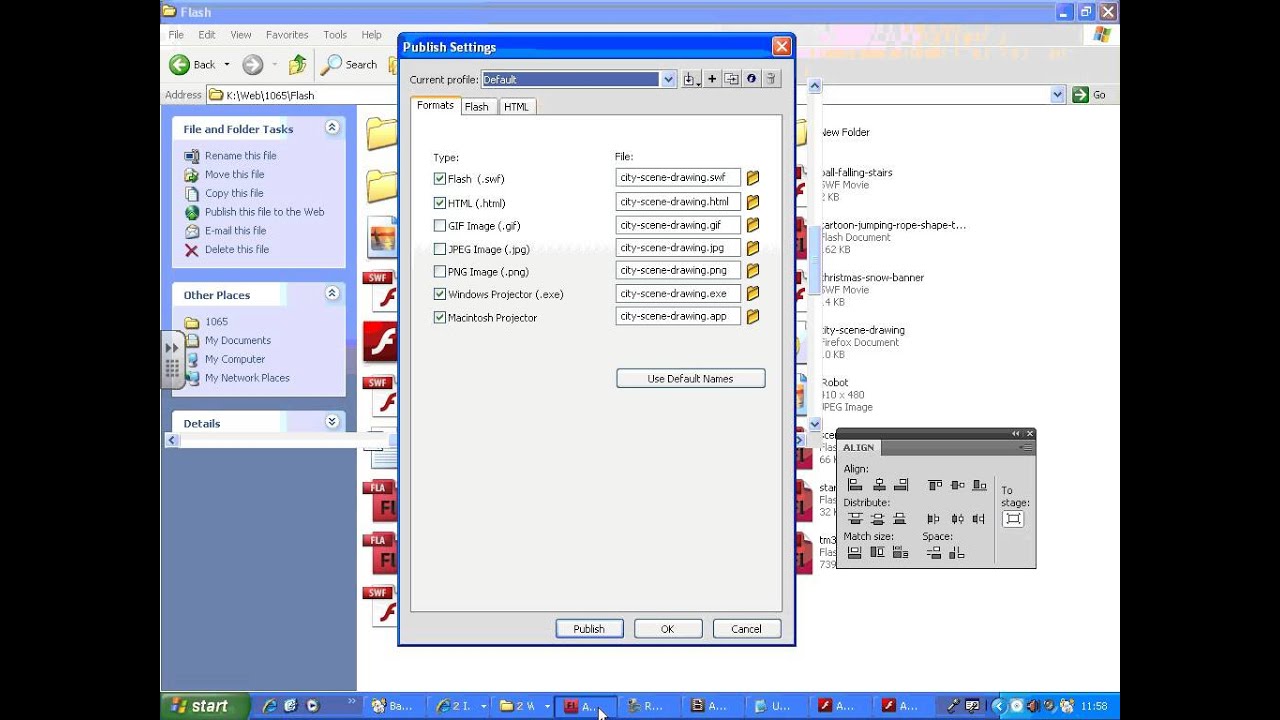Open My Documents under Other Places
The width and height of the screenshot is (1280, 720).
238,340
